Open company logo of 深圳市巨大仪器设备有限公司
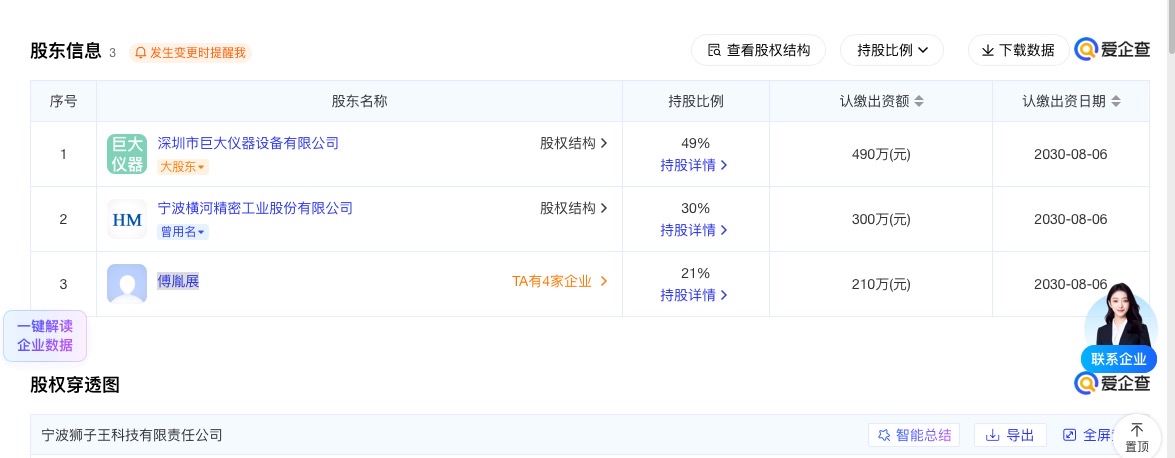The image size is (1175, 458). pyautogui.click(x=127, y=154)
